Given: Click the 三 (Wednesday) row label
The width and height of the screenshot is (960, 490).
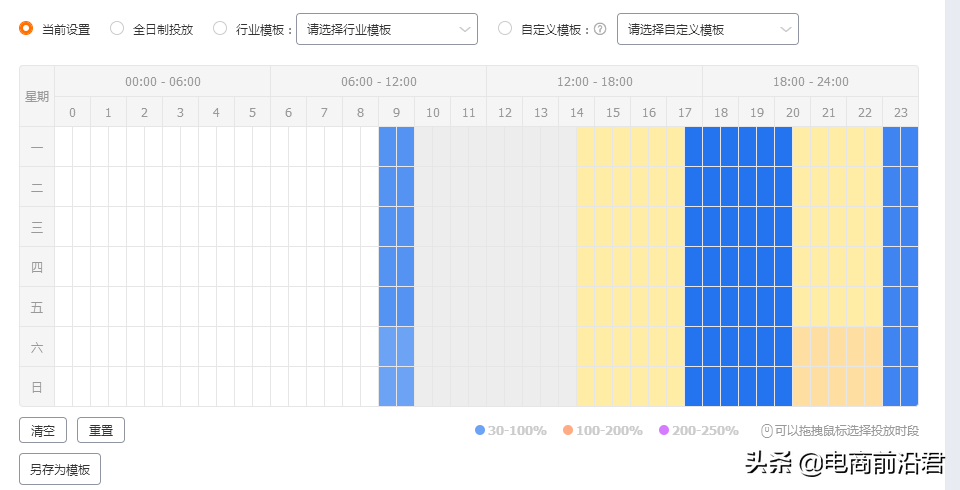Looking at the screenshot, I should (x=37, y=227).
